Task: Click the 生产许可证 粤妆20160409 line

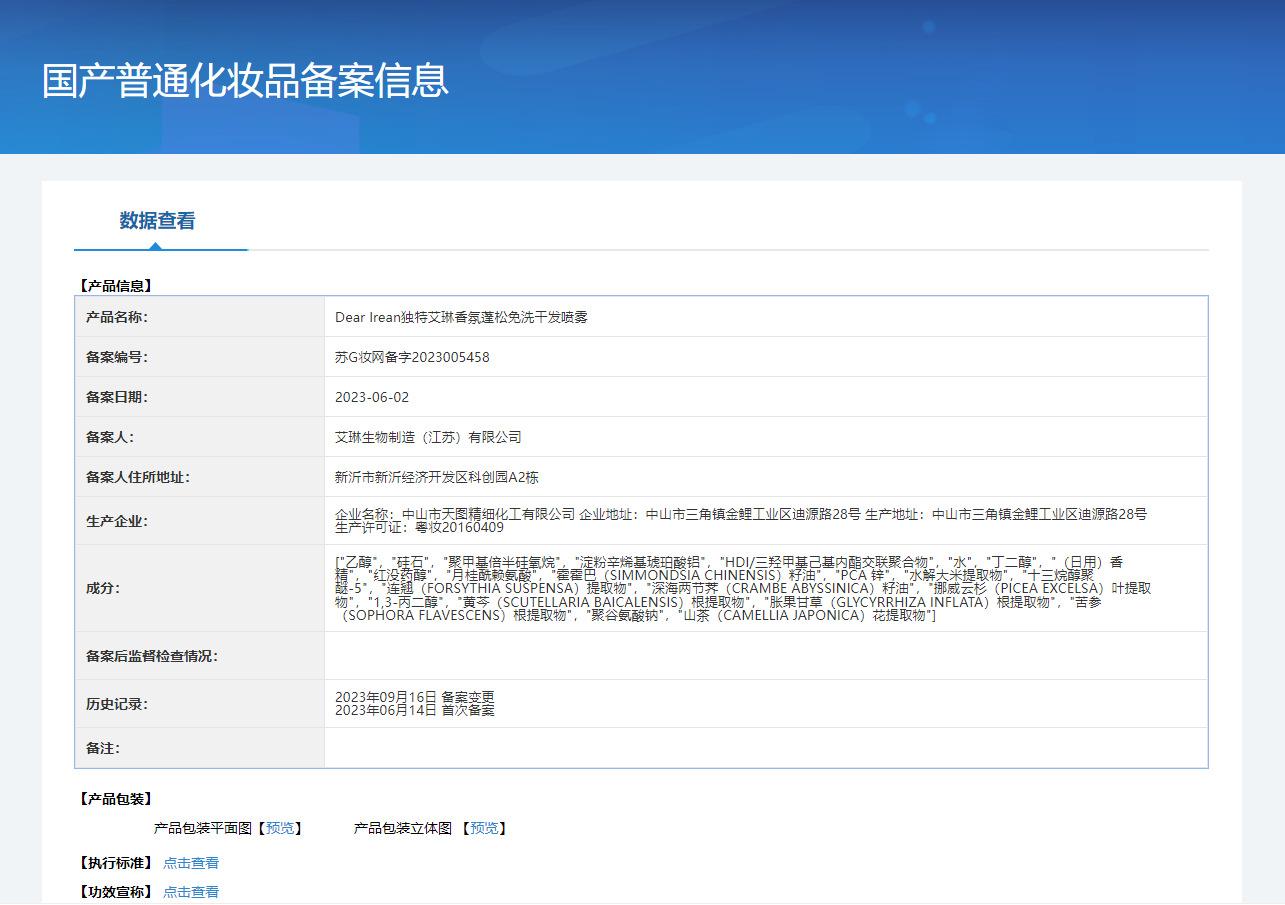Action: coord(419,527)
